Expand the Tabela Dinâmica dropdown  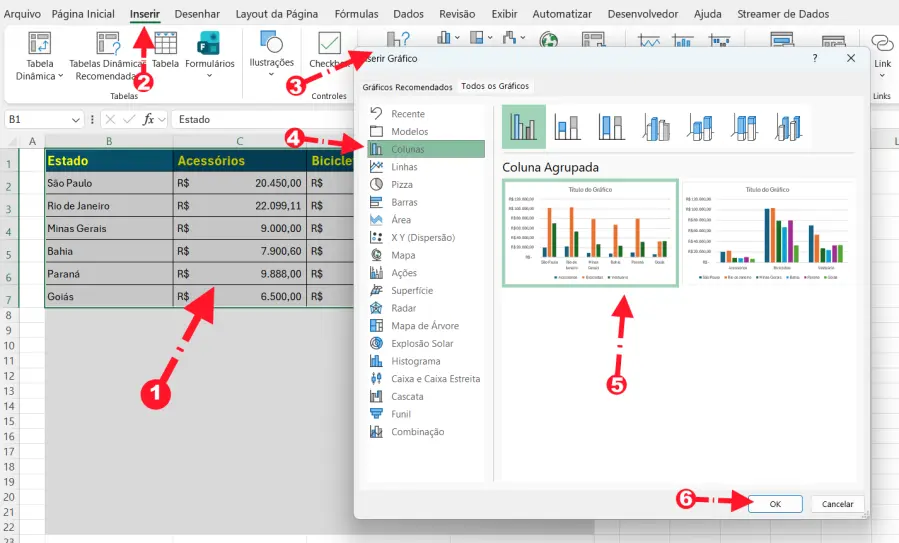pyautogui.click(x=40, y=76)
